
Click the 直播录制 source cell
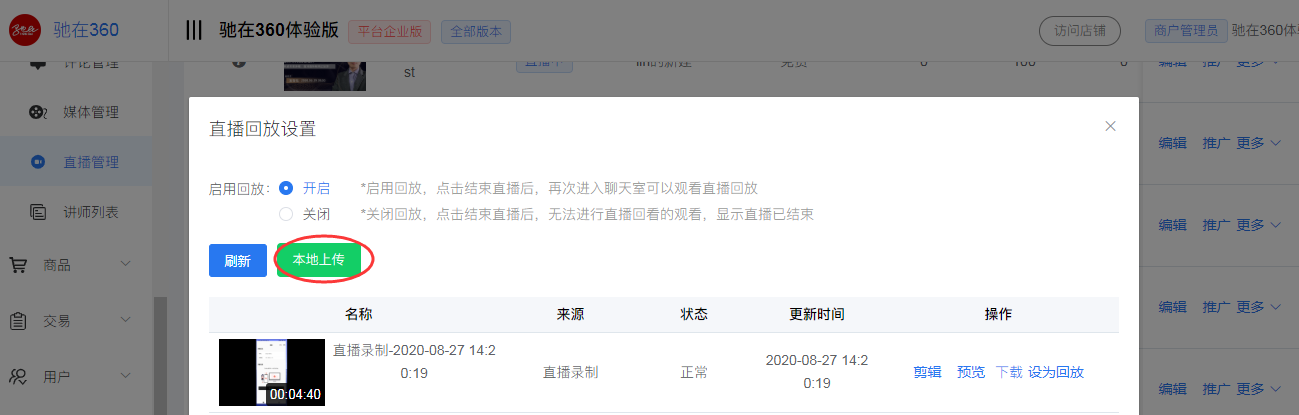570,372
